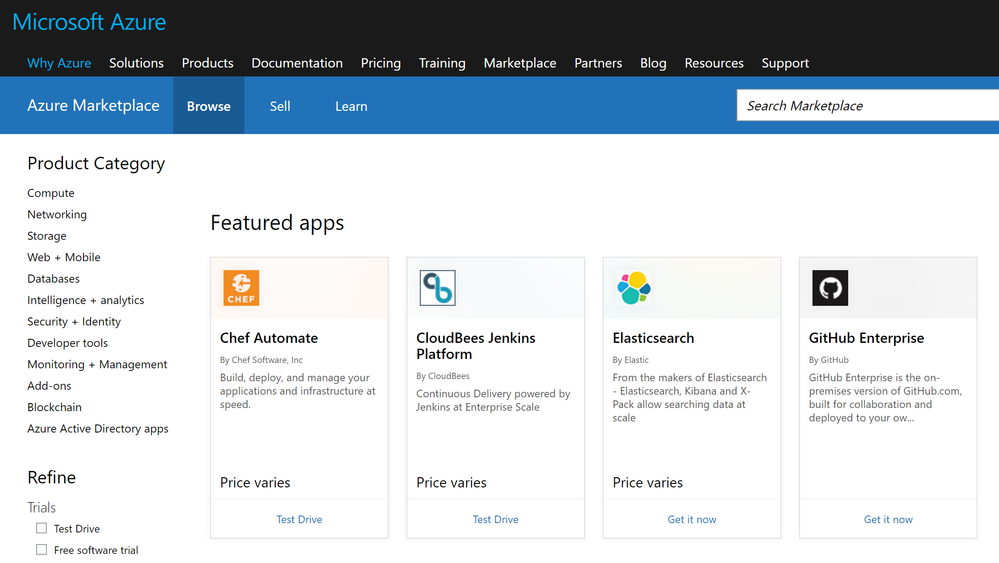Open the Solutions menu
The image size is (999, 563).
(x=136, y=63)
